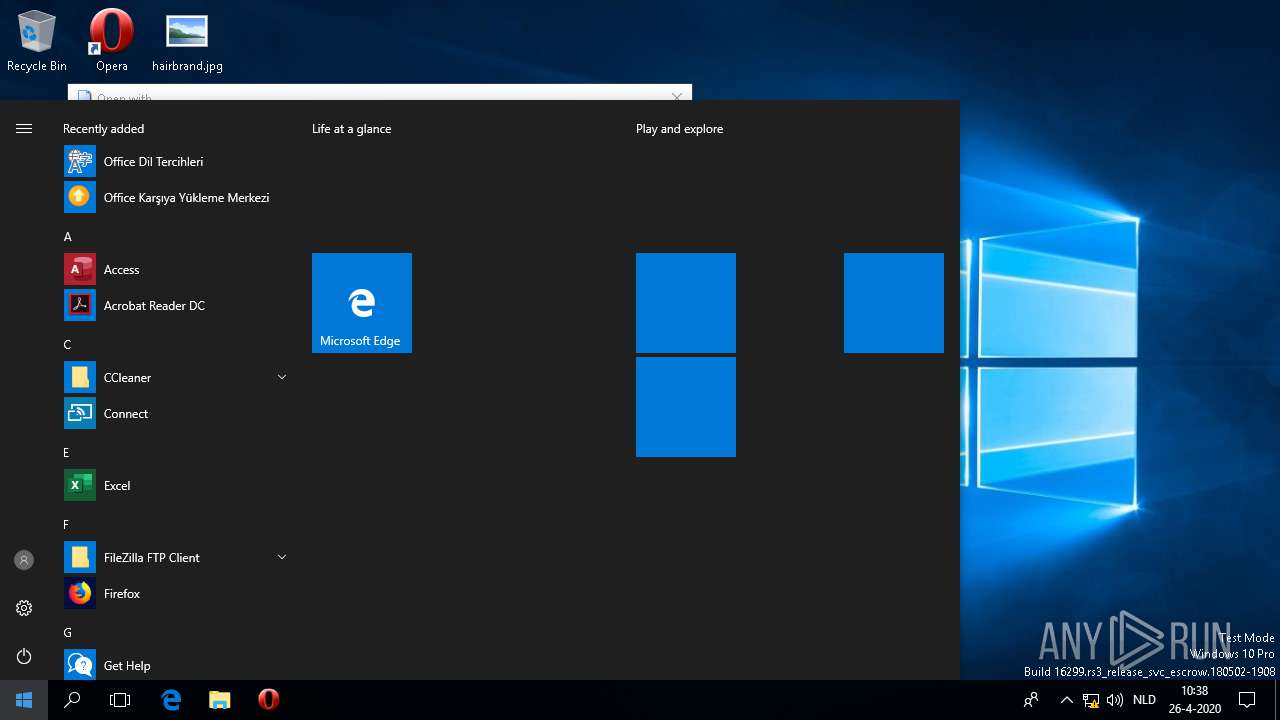Open Task View on the taskbar
The width and height of the screenshot is (1280, 720).
click(120, 700)
